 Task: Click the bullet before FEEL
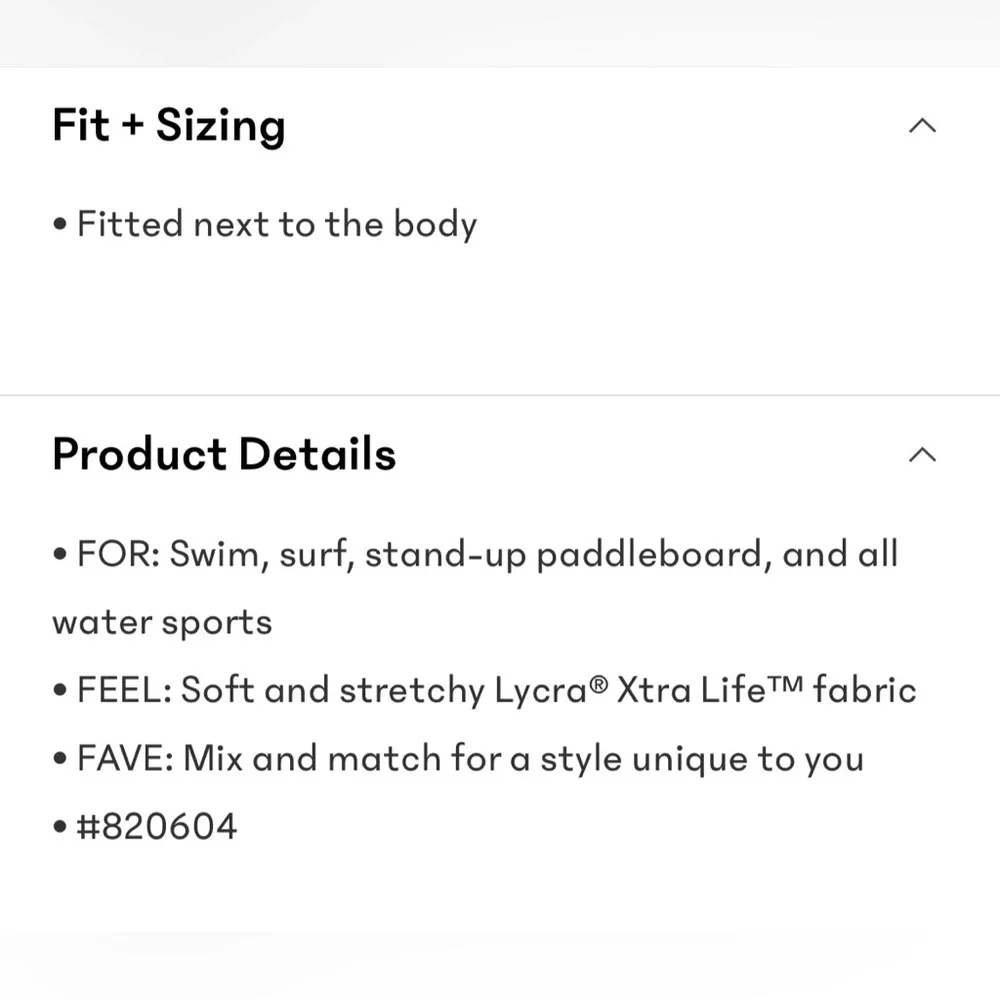click(60, 691)
